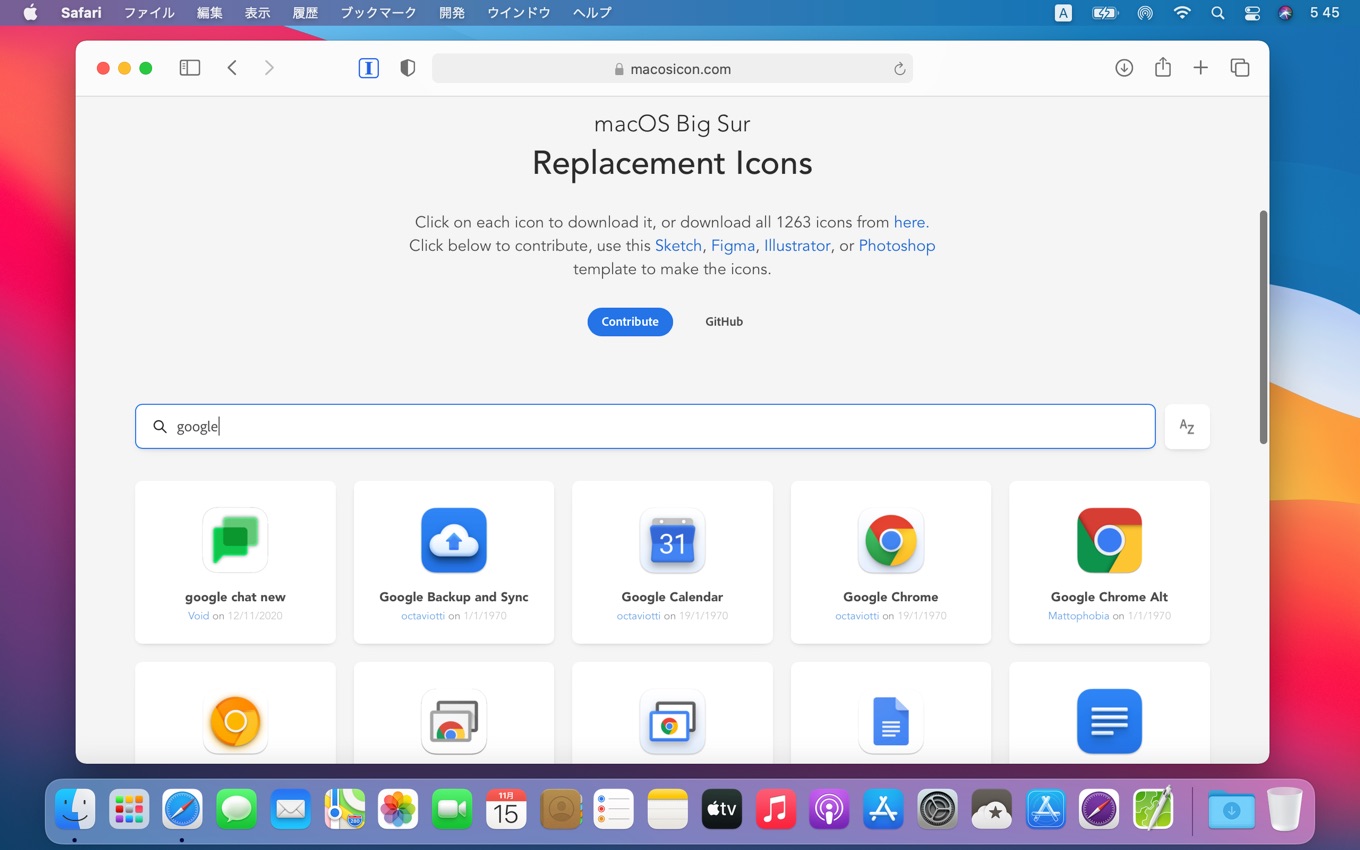Click the Contribute button
Image resolution: width=1360 pixels, height=850 pixels.
(x=630, y=322)
